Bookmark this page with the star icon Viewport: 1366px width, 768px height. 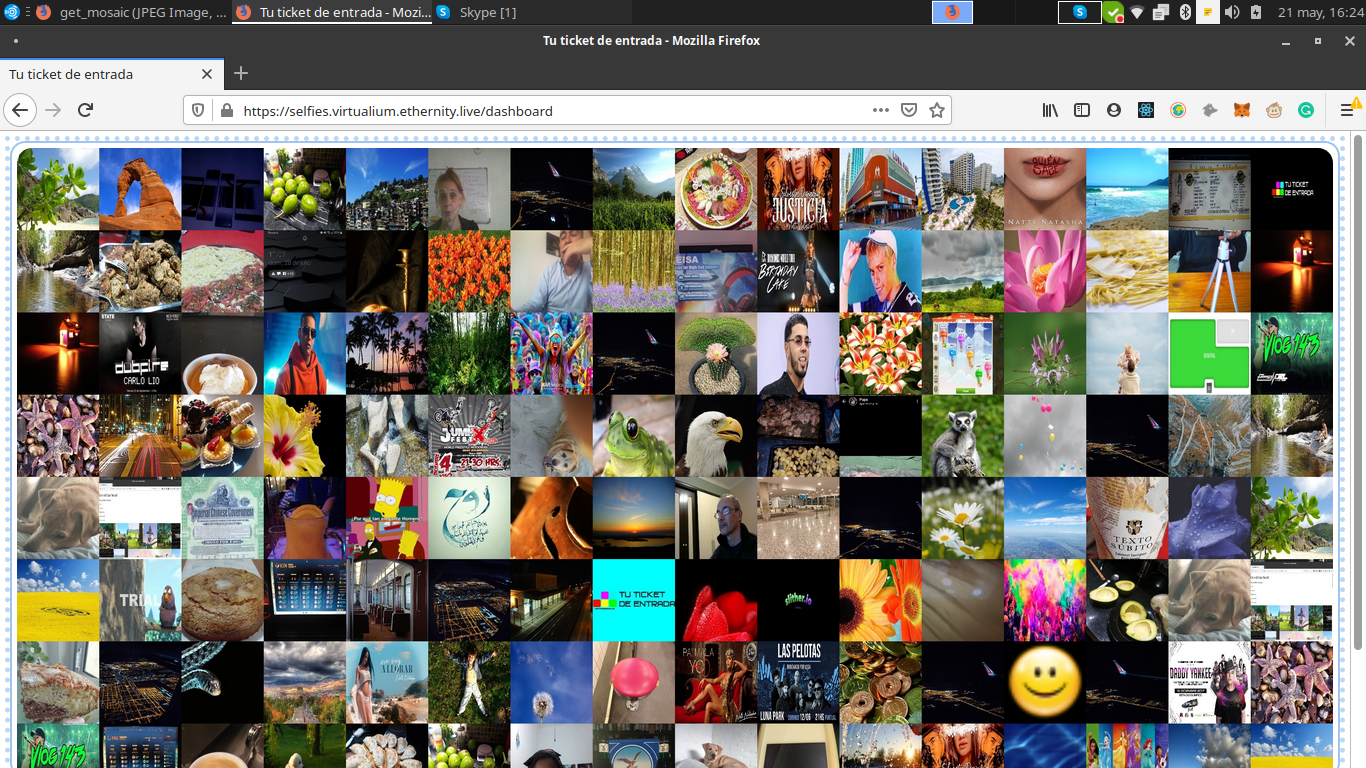pos(937,111)
